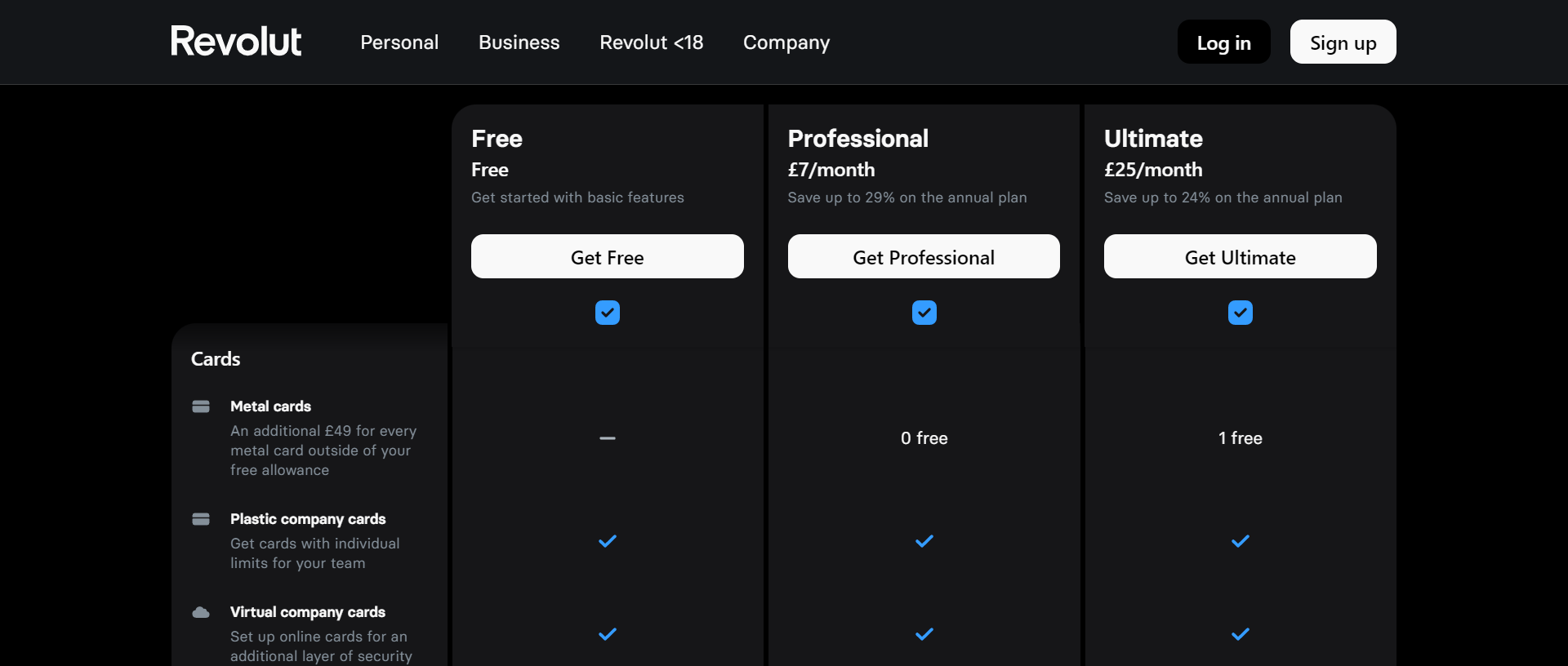
Task: Click the checkmark for Plastic cards under Ultimate
Action: pyautogui.click(x=1240, y=541)
